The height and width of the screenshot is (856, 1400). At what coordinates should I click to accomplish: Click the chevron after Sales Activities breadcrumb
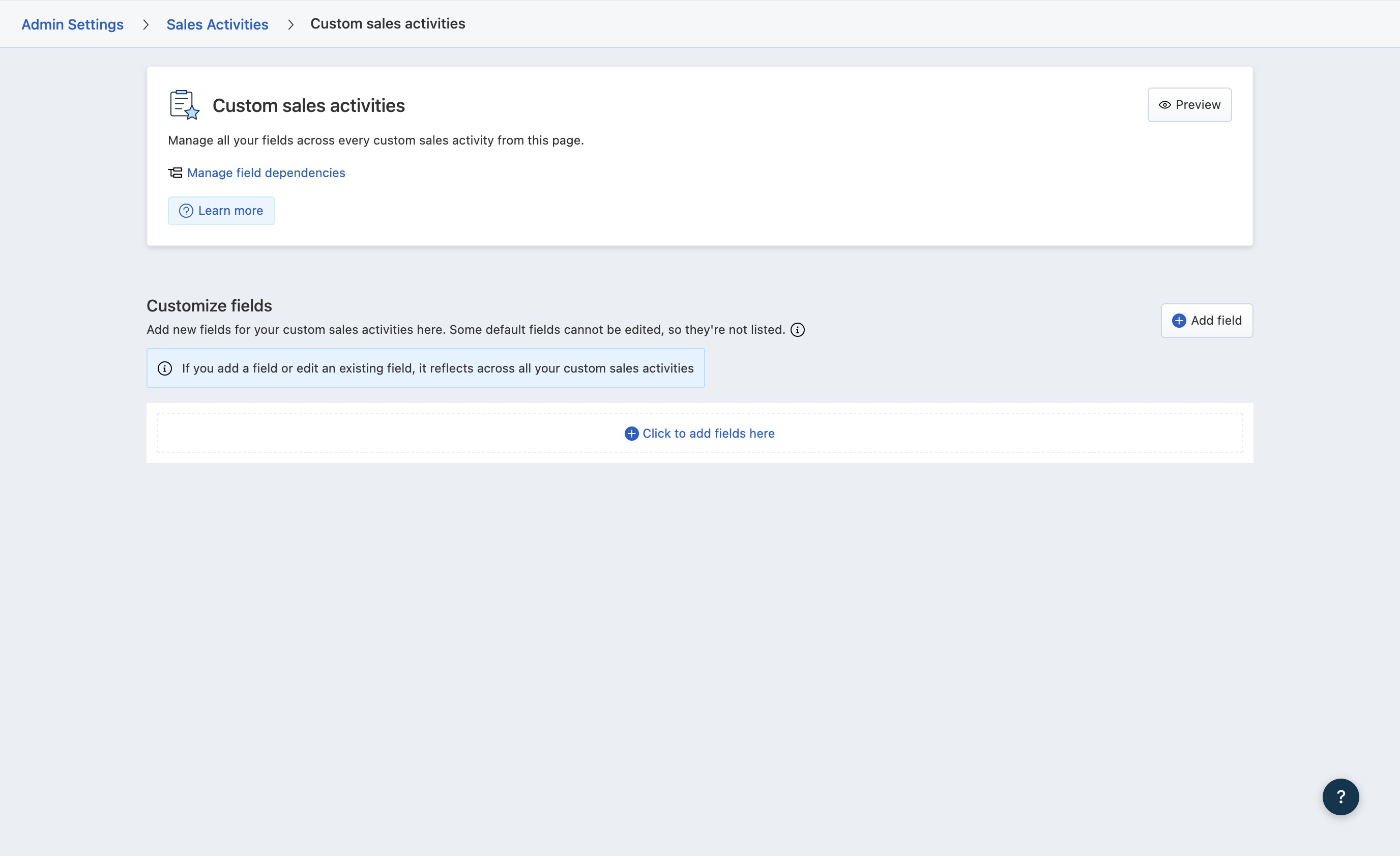click(290, 24)
